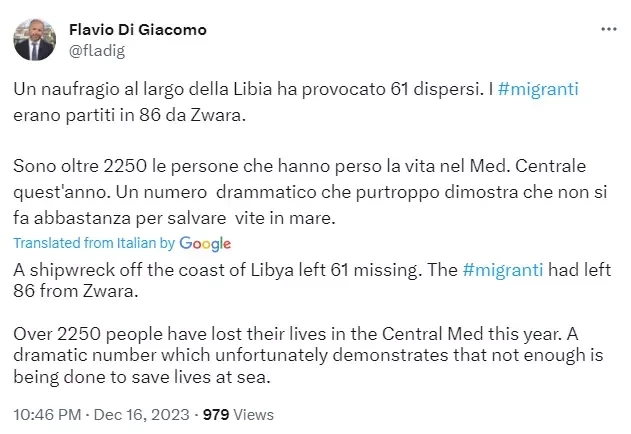
Task: Open the tweet's more options menu
Action: tap(608, 30)
